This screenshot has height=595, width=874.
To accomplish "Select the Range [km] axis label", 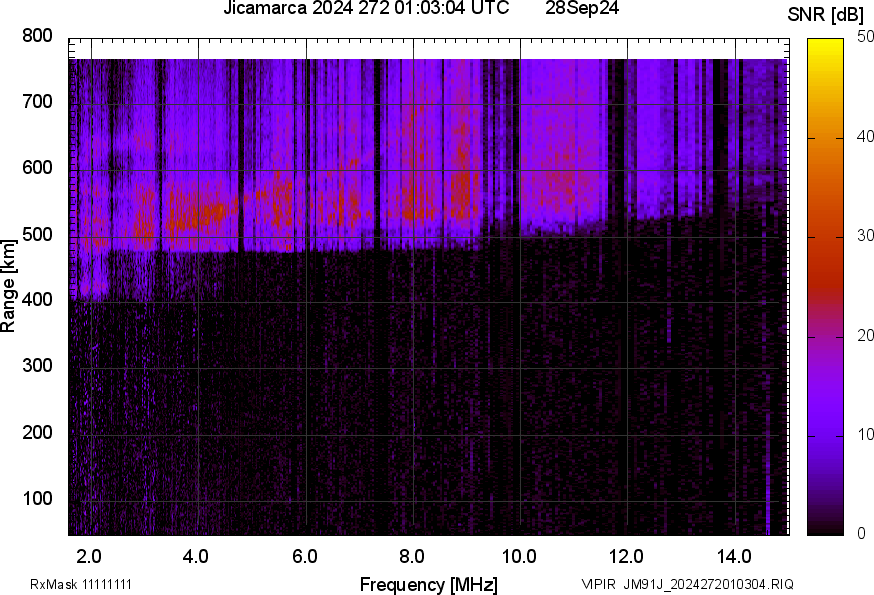I will 9,286.
